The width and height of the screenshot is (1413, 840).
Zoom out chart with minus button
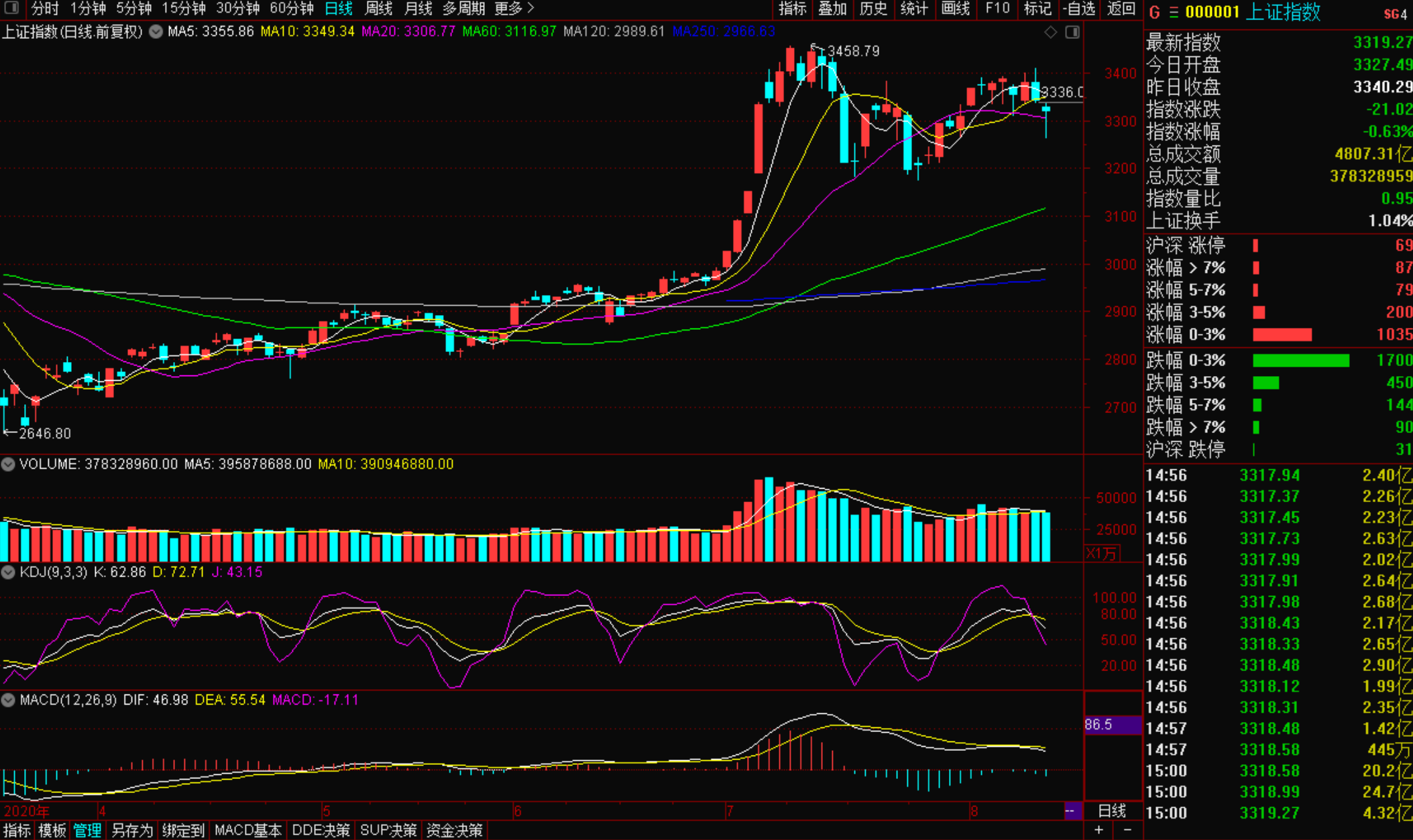coord(1127,831)
